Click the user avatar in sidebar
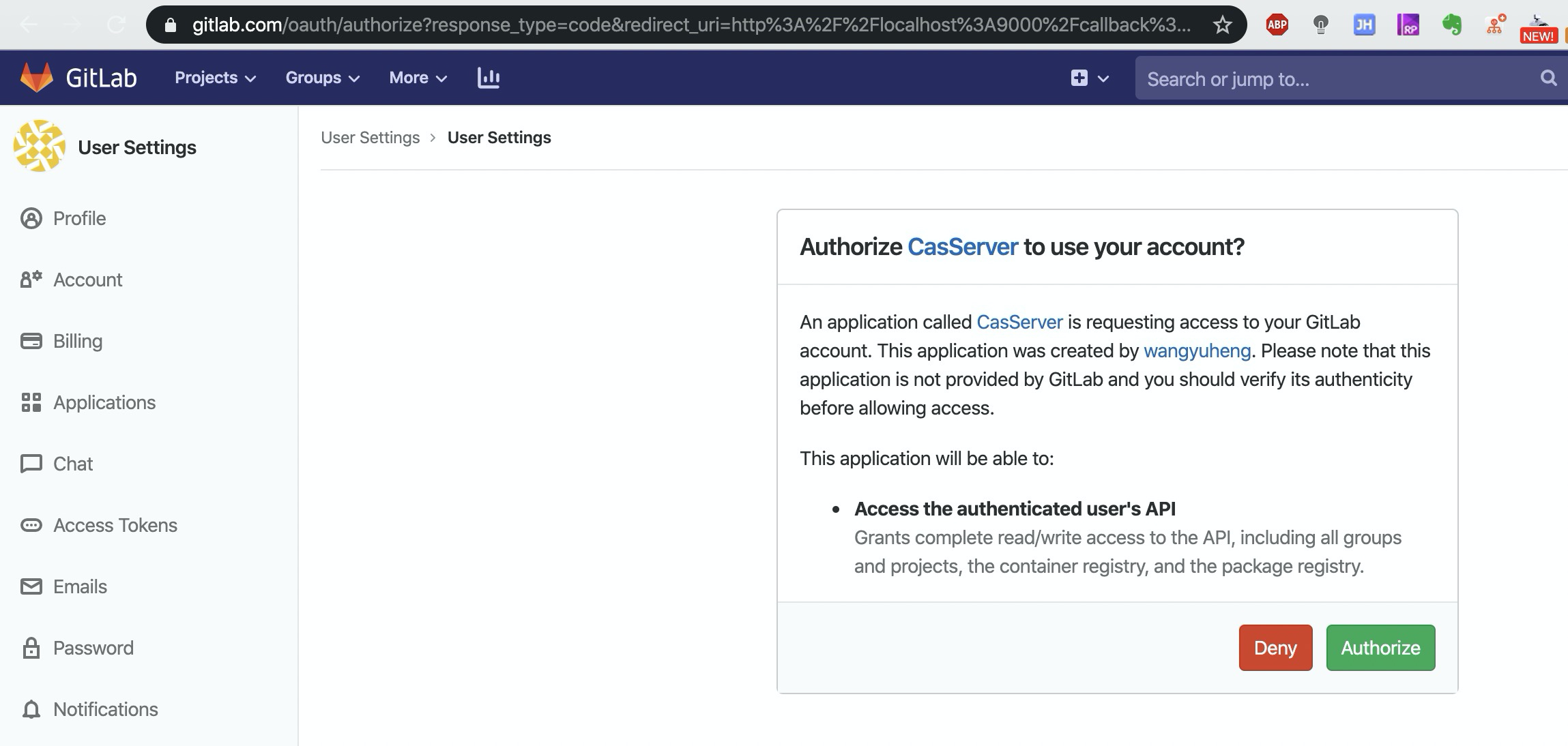Screen dimensions: 1568x746 click(40, 146)
